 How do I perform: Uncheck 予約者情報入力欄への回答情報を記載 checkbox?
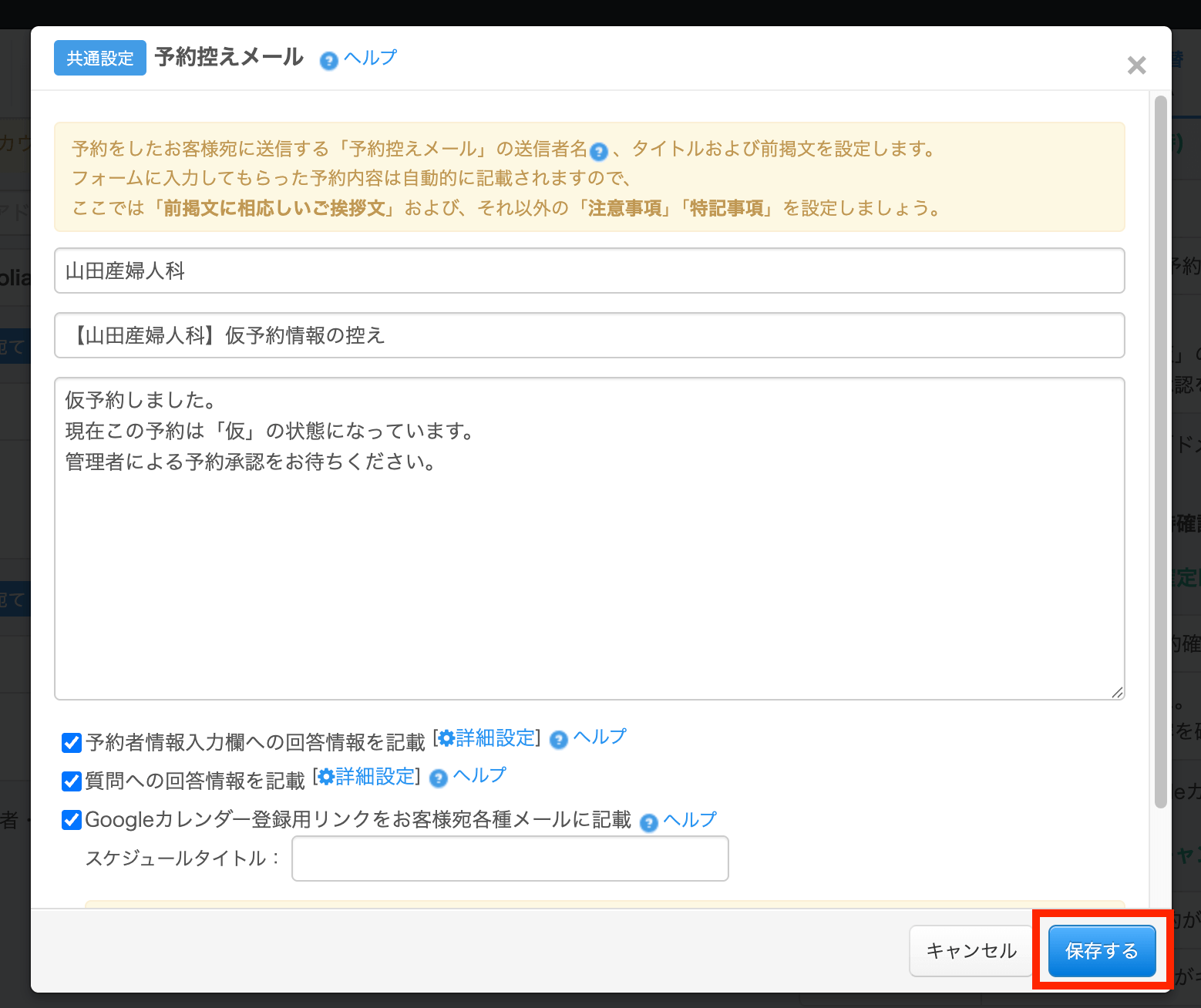point(72,743)
